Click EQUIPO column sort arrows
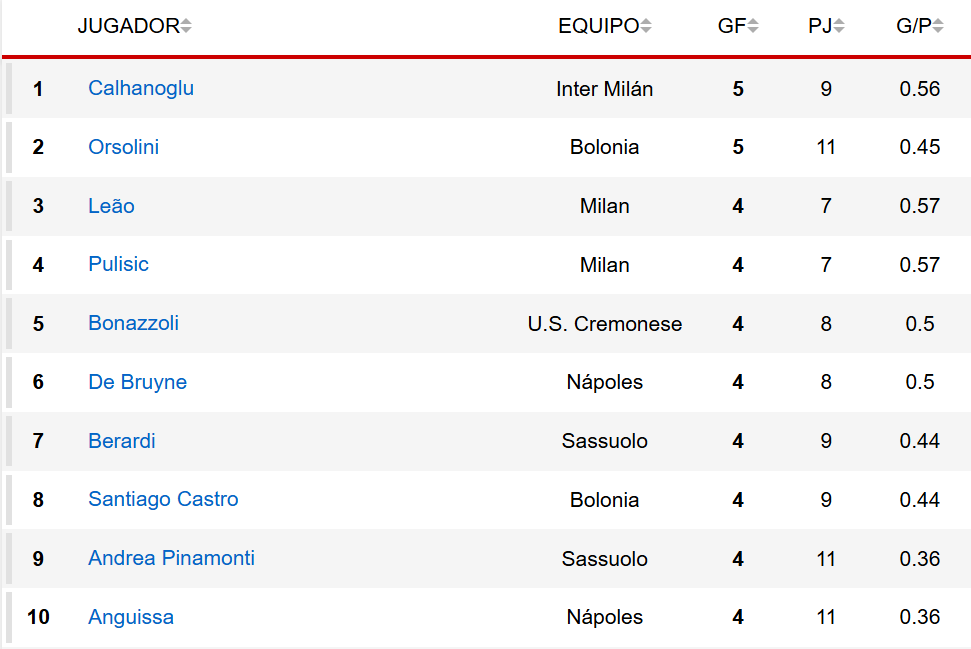This screenshot has height=649, width=971. (x=646, y=27)
